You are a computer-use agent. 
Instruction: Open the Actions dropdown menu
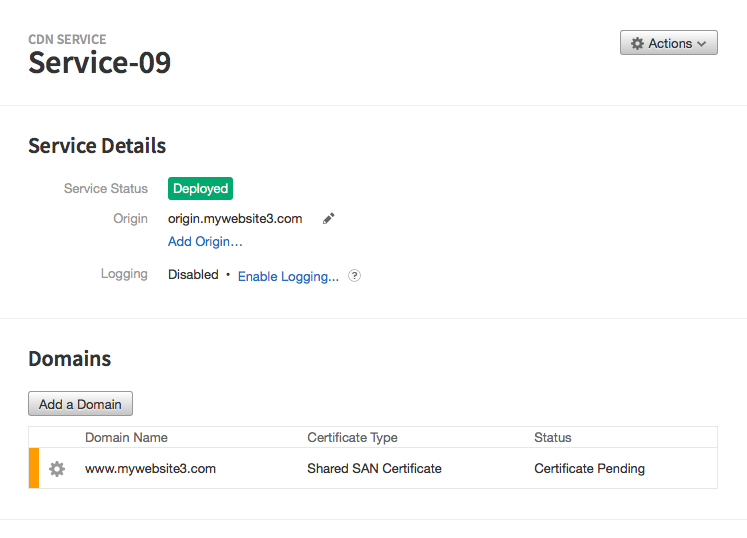669,43
